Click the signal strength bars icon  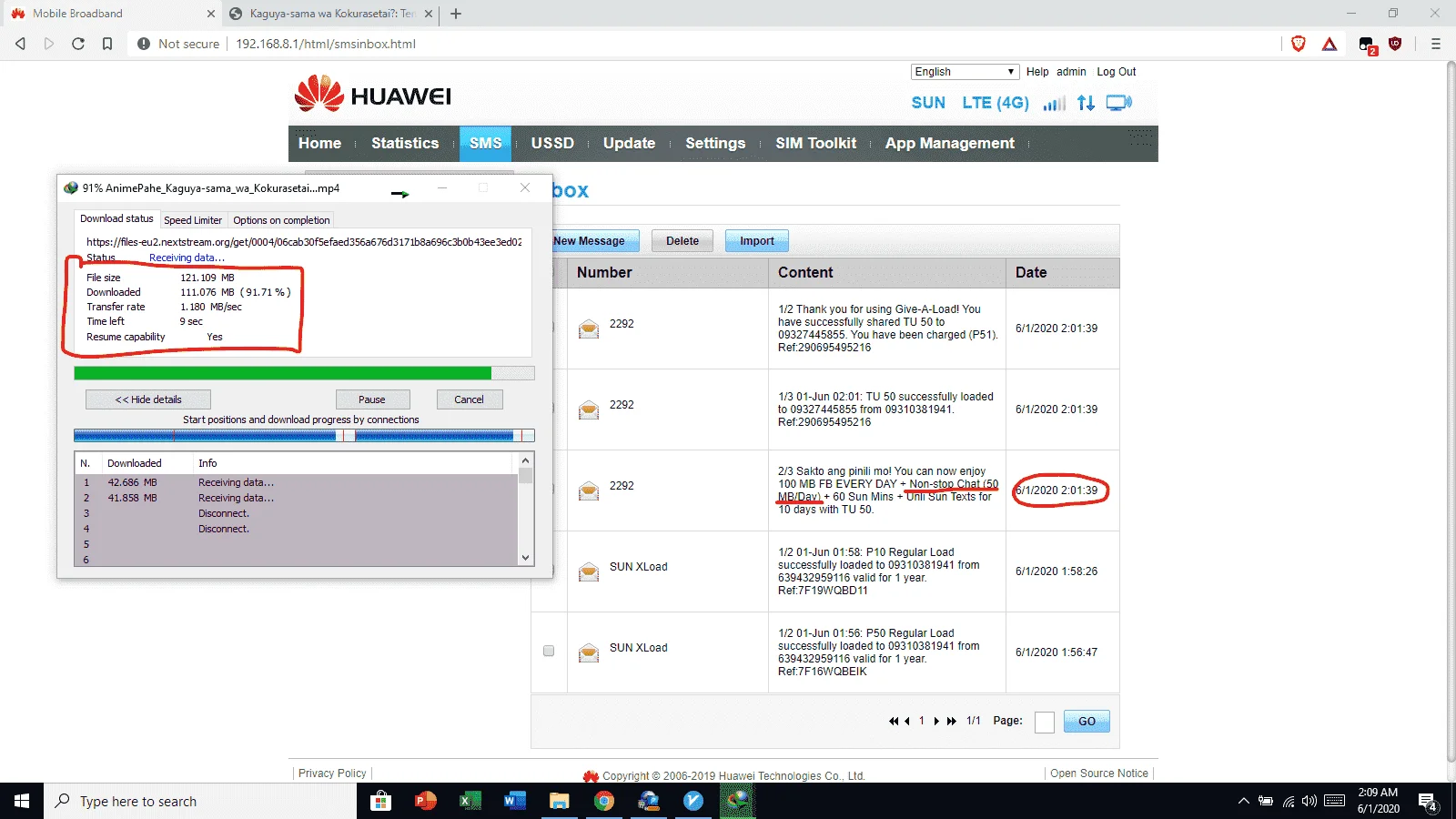coord(1055,103)
